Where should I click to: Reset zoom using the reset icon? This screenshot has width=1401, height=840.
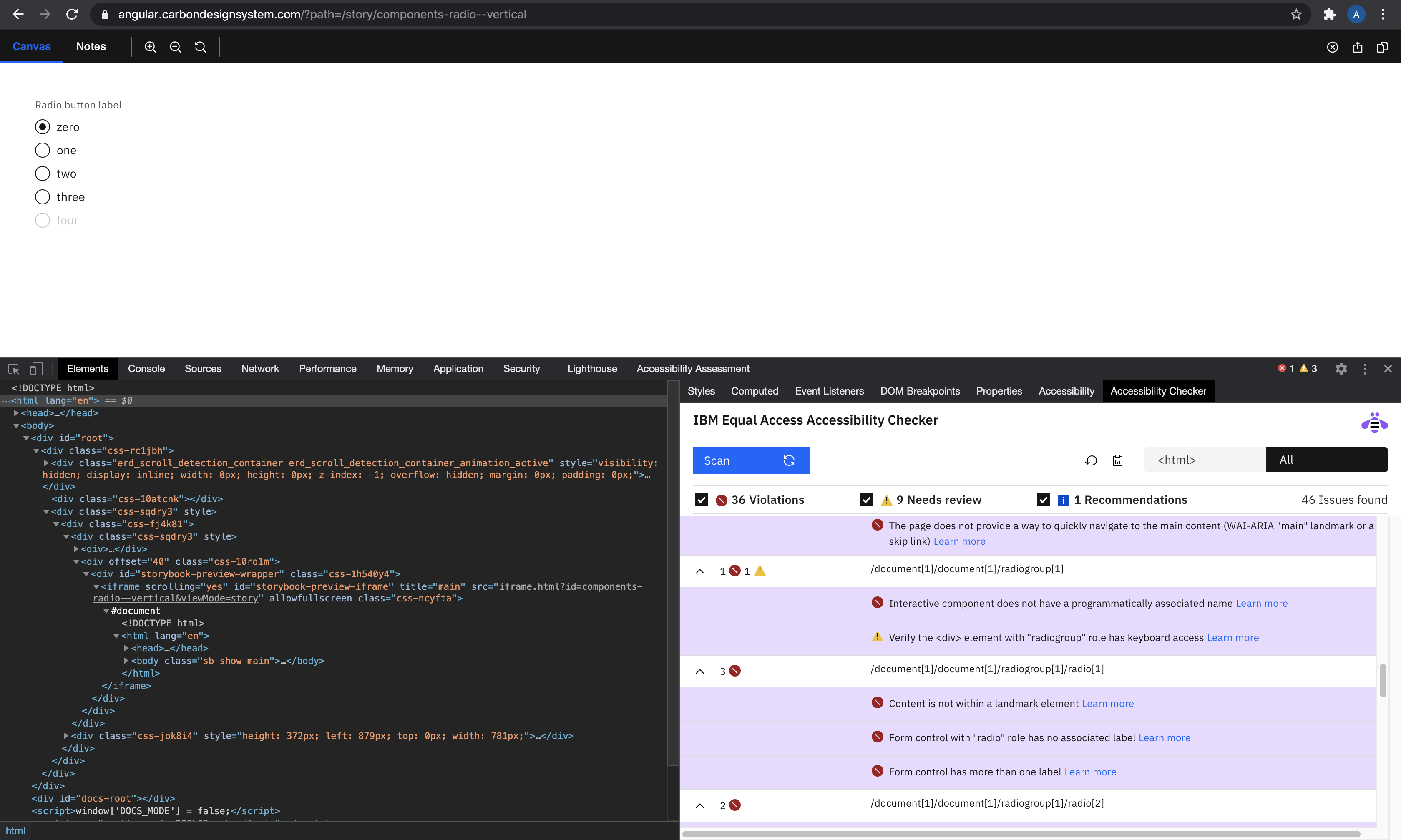(200, 47)
